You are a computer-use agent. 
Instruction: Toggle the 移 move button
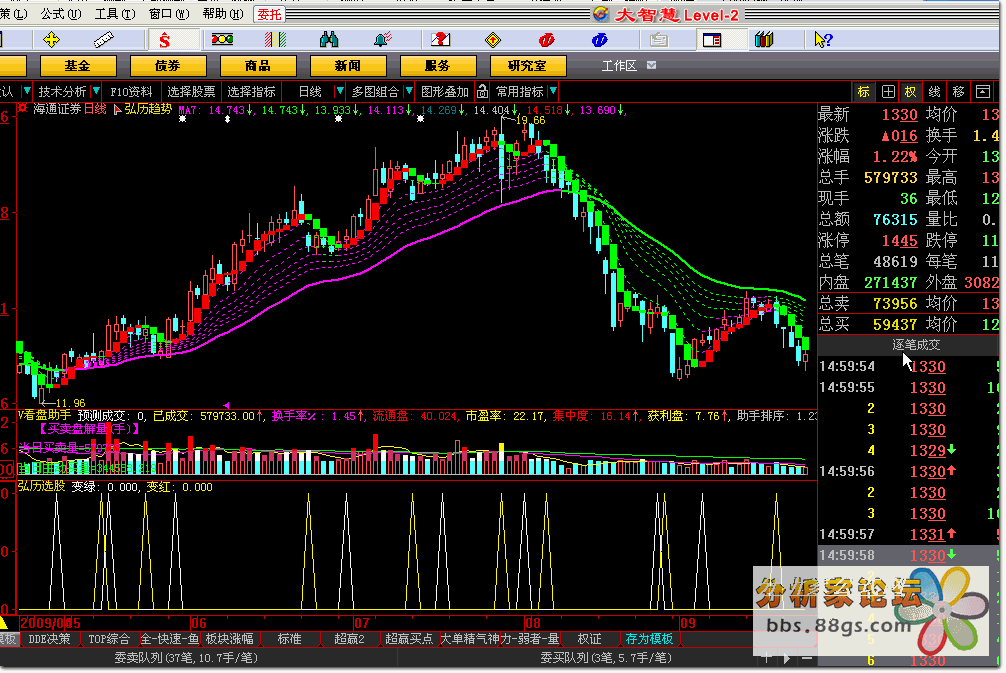[959, 92]
